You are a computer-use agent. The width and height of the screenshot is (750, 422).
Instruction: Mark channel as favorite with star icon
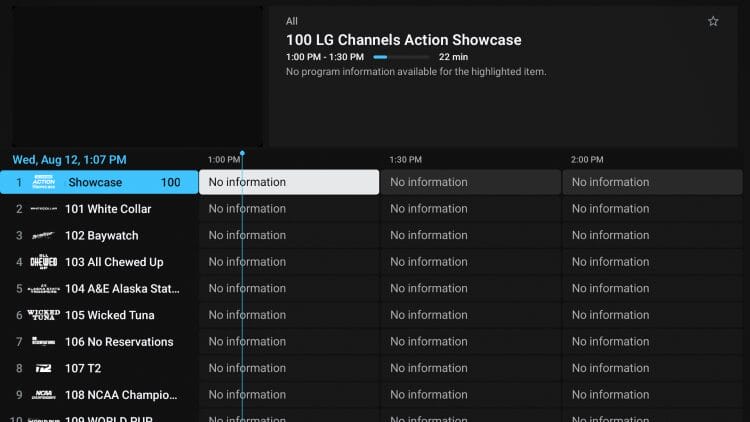click(x=713, y=22)
